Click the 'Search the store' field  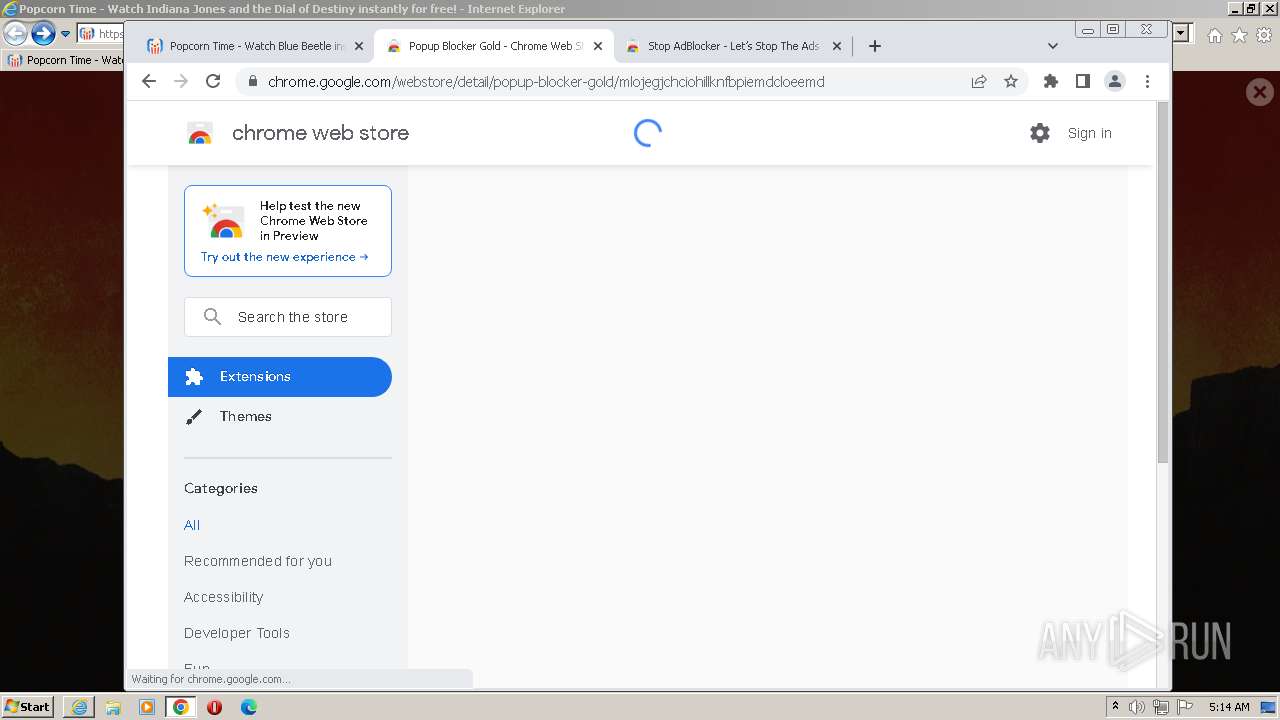[x=288, y=317]
